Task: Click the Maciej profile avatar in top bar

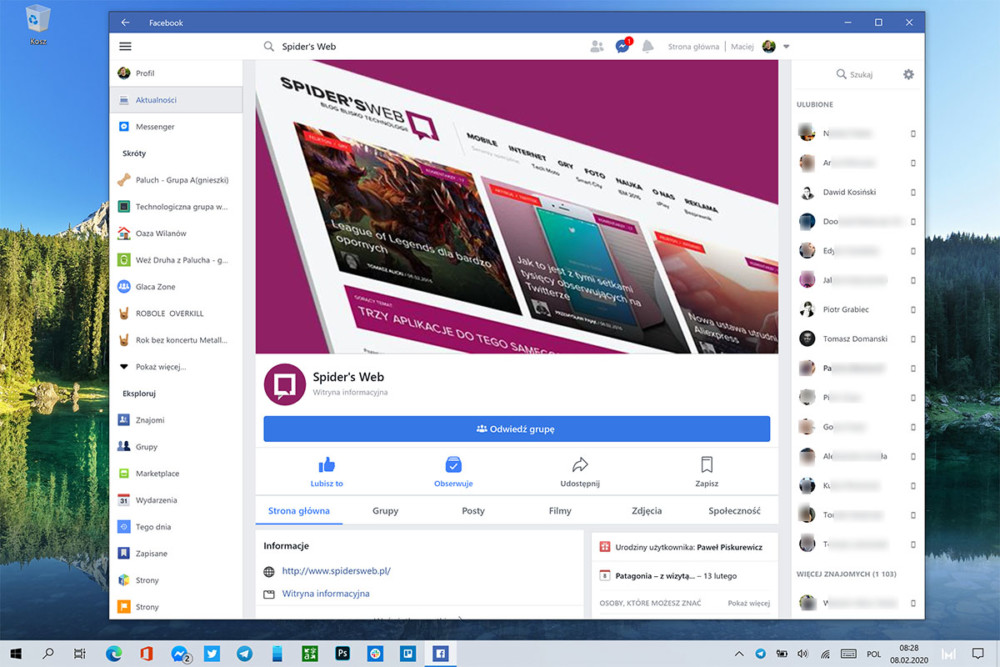Action: [769, 46]
